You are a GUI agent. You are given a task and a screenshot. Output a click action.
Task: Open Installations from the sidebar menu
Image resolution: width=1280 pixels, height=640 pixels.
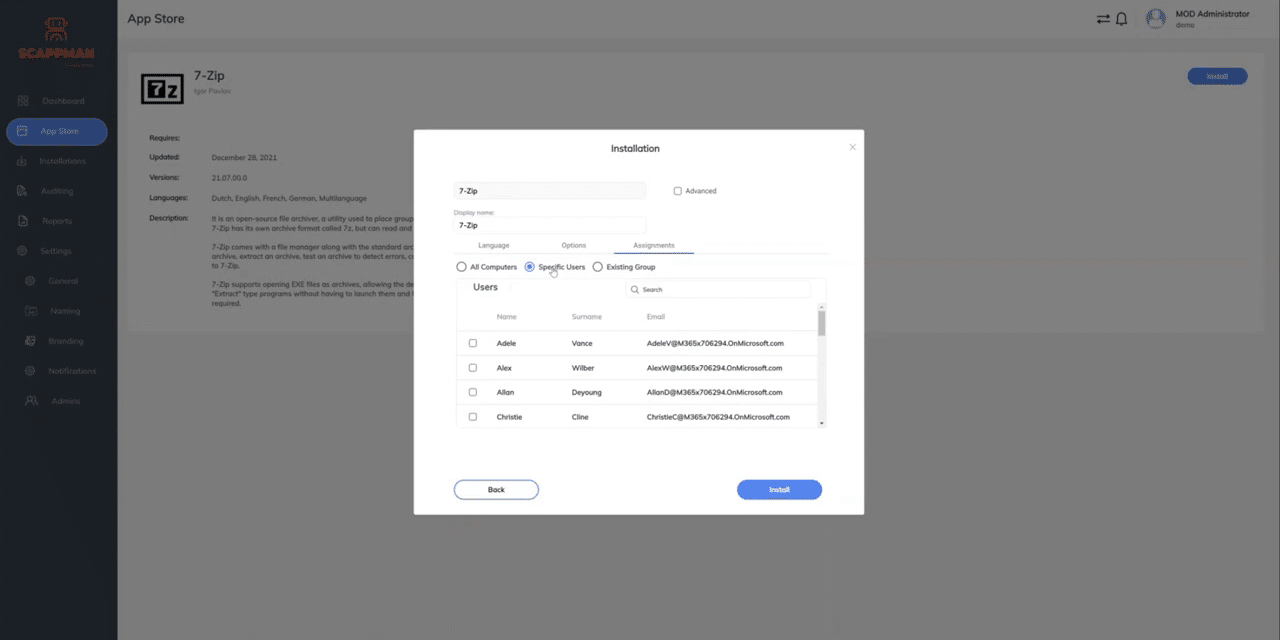tap(63, 161)
